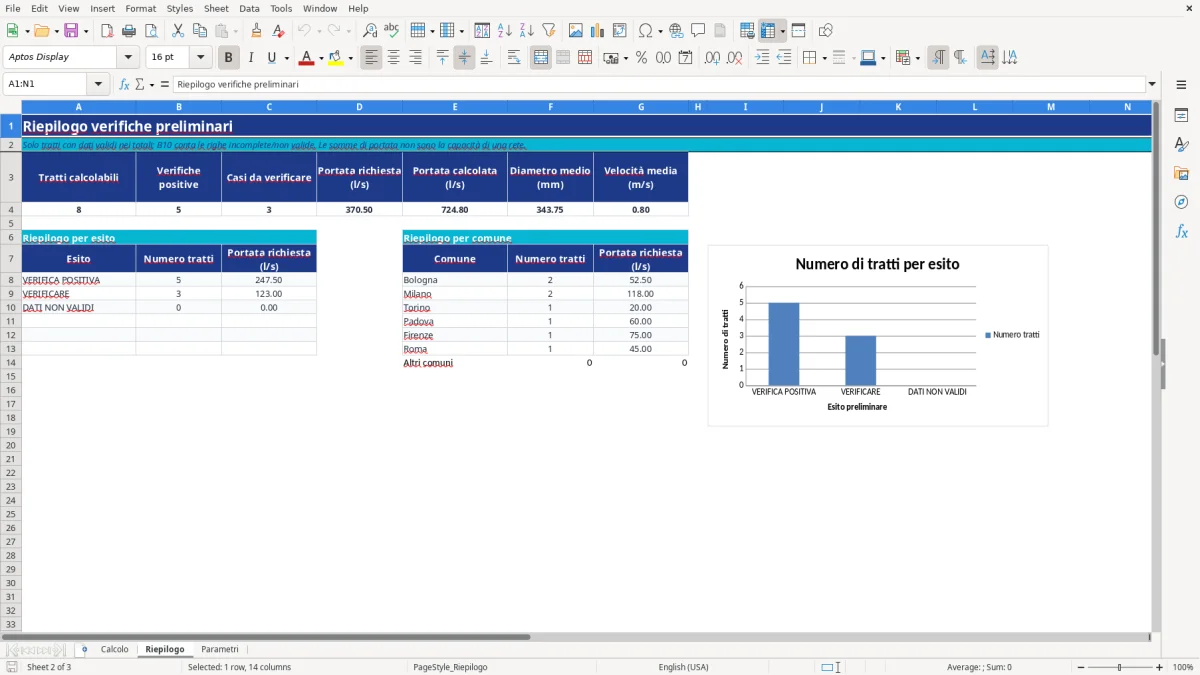1200x675 pixels.
Task: Click the Insert Hyperlink globe icon
Action: tap(676, 31)
